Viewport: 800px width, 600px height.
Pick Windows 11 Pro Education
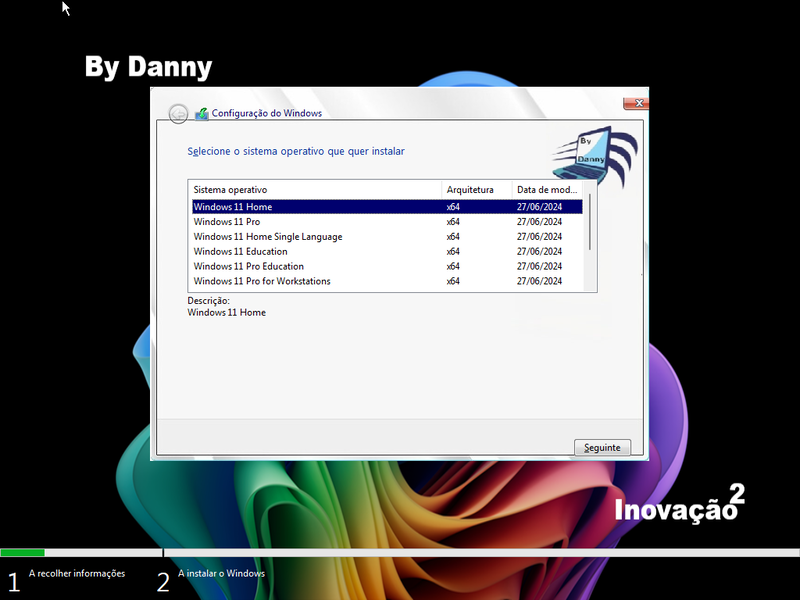(387, 266)
